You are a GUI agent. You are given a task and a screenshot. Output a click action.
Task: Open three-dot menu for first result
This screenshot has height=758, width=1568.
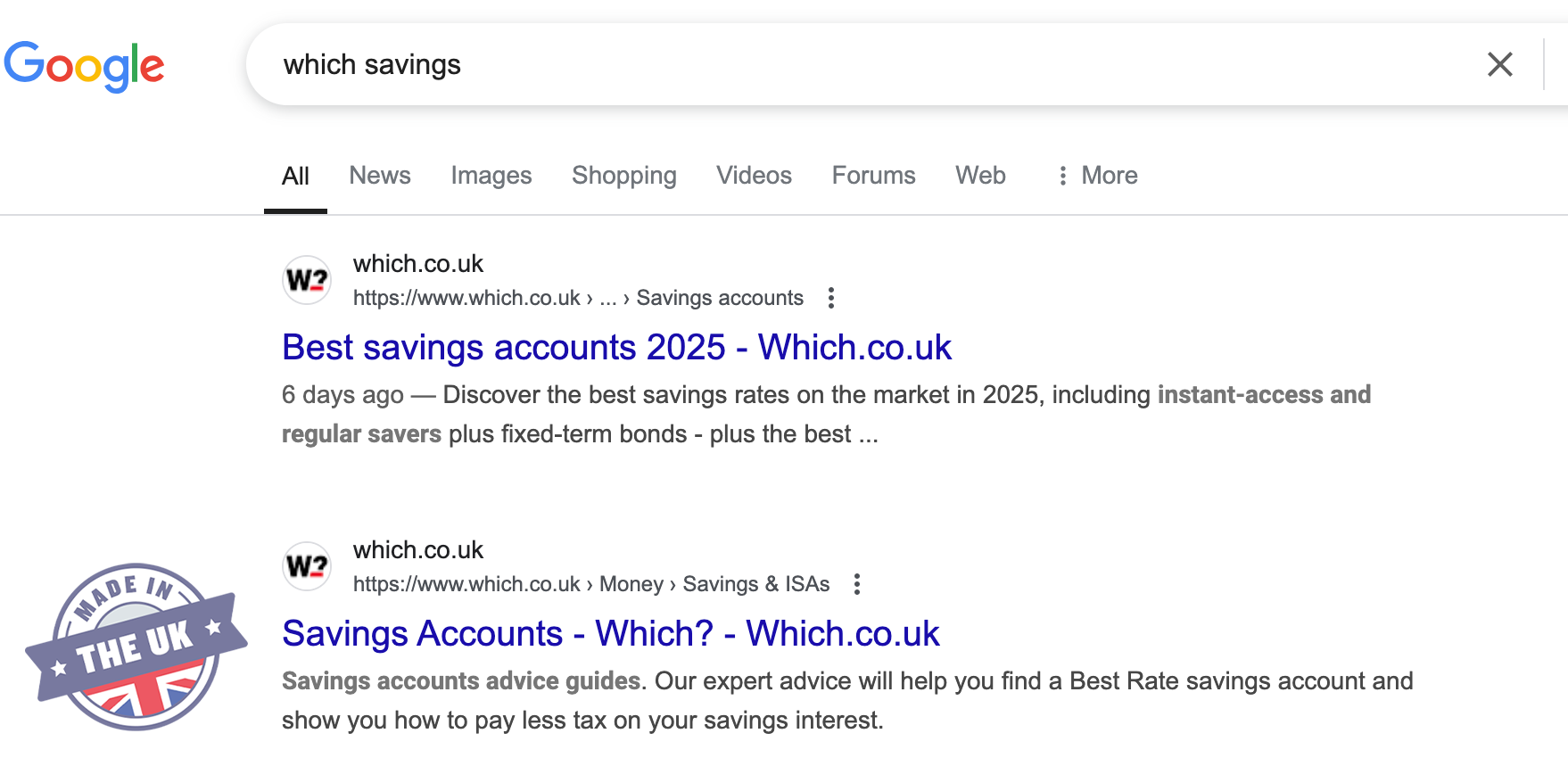coord(831,298)
